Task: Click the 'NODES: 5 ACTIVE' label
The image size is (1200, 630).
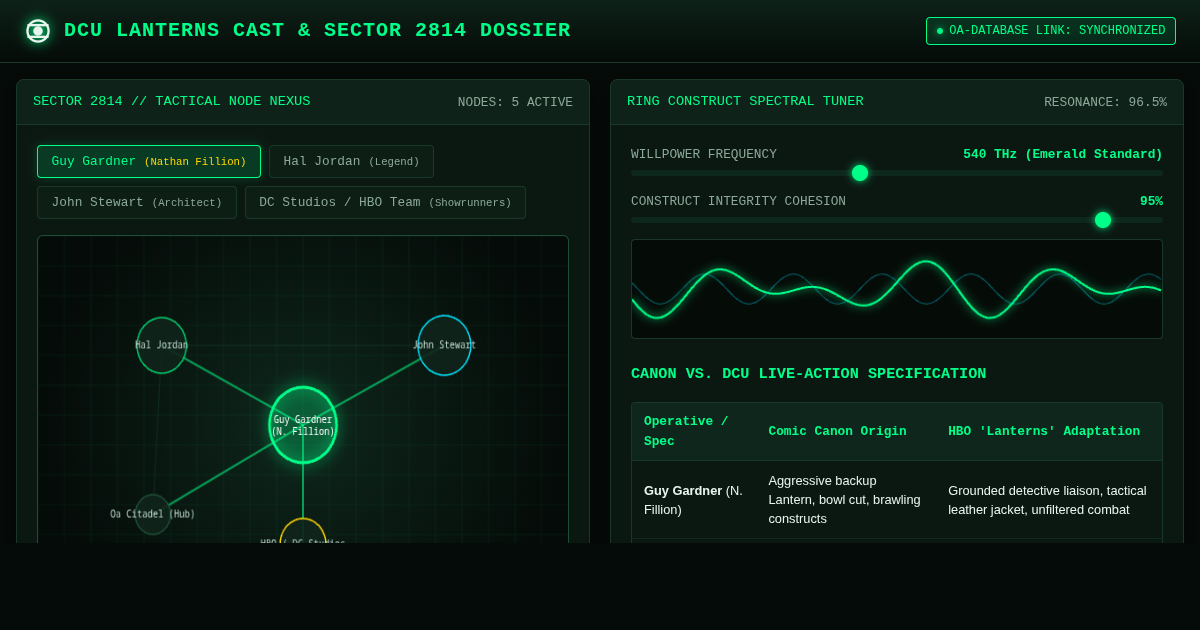Action: (x=515, y=102)
